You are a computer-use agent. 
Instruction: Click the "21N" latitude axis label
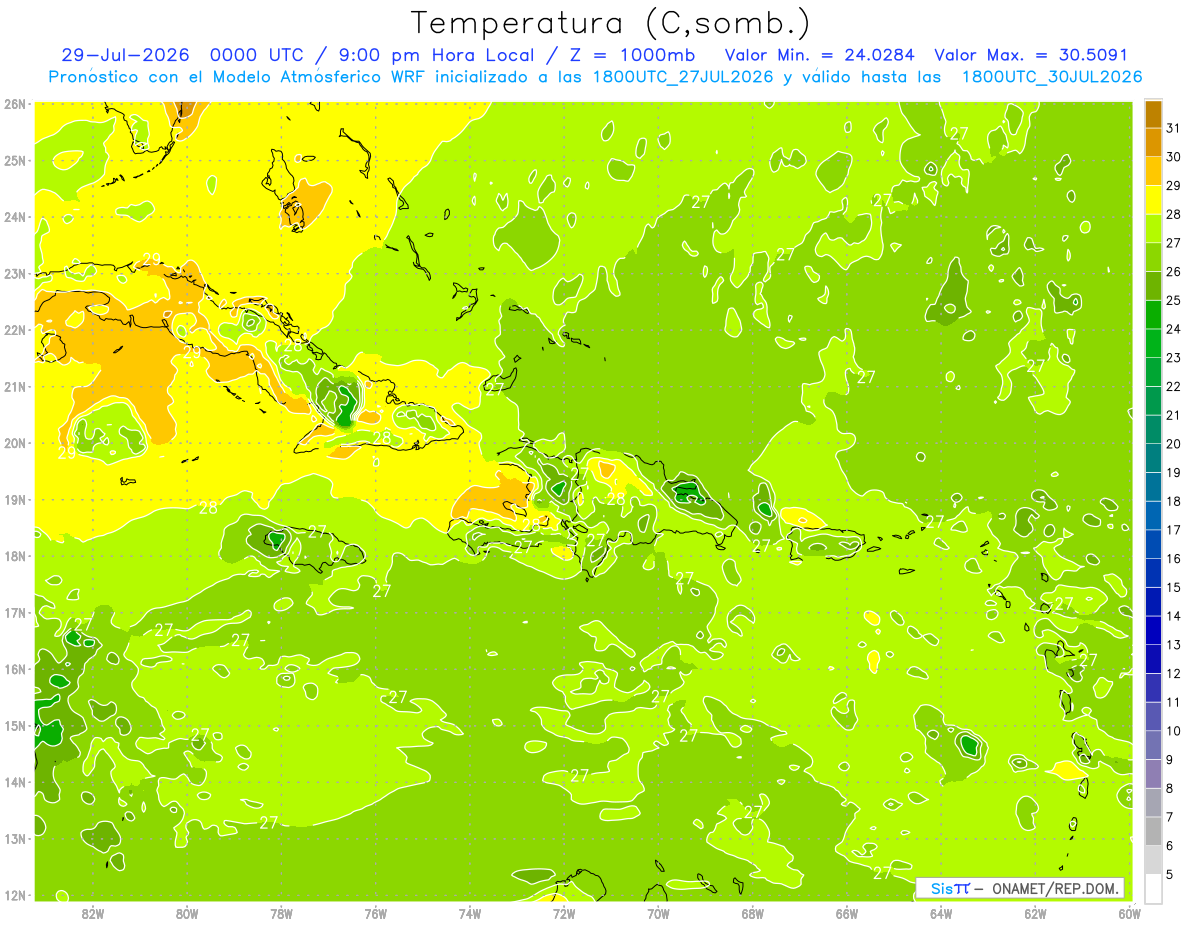click(x=14, y=386)
